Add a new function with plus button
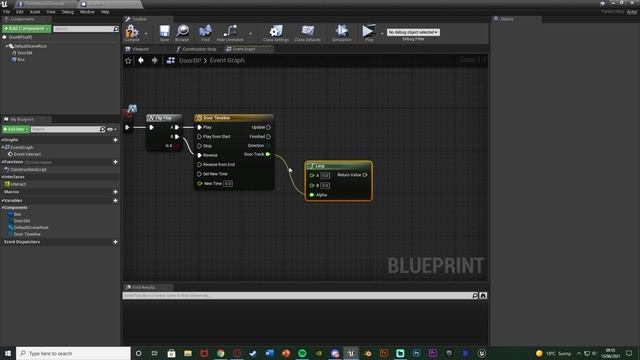 [x=115, y=162]
